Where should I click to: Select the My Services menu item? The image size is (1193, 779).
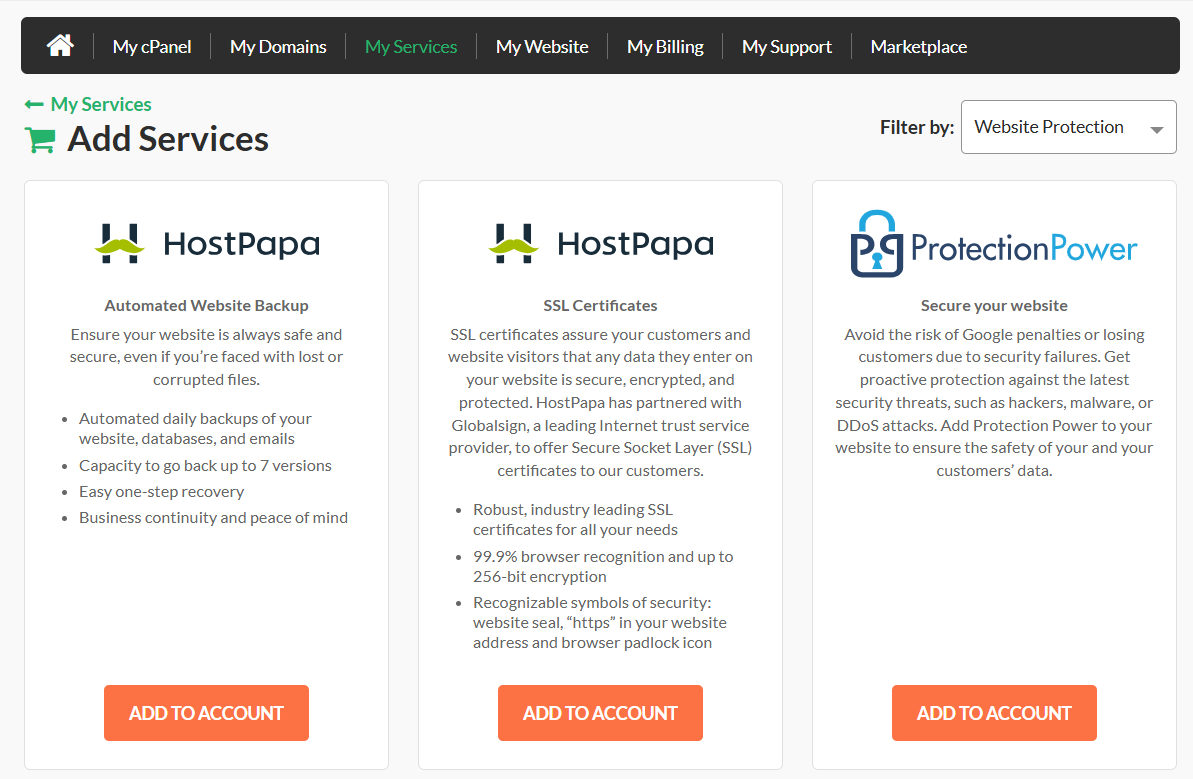pyautogui.click(x=411, y=46)
